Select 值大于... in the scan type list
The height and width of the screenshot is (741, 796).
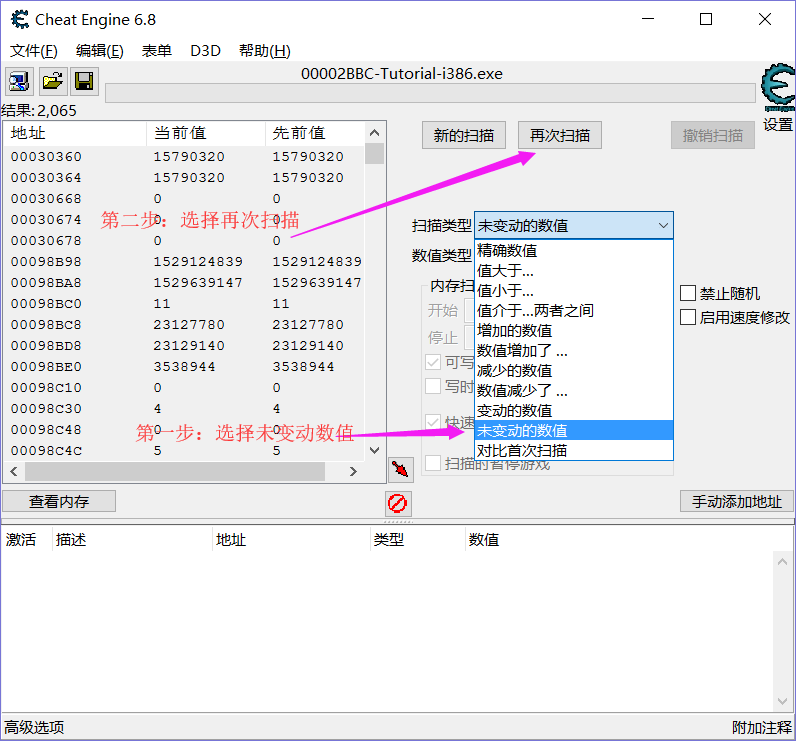[x=574, y=271]
